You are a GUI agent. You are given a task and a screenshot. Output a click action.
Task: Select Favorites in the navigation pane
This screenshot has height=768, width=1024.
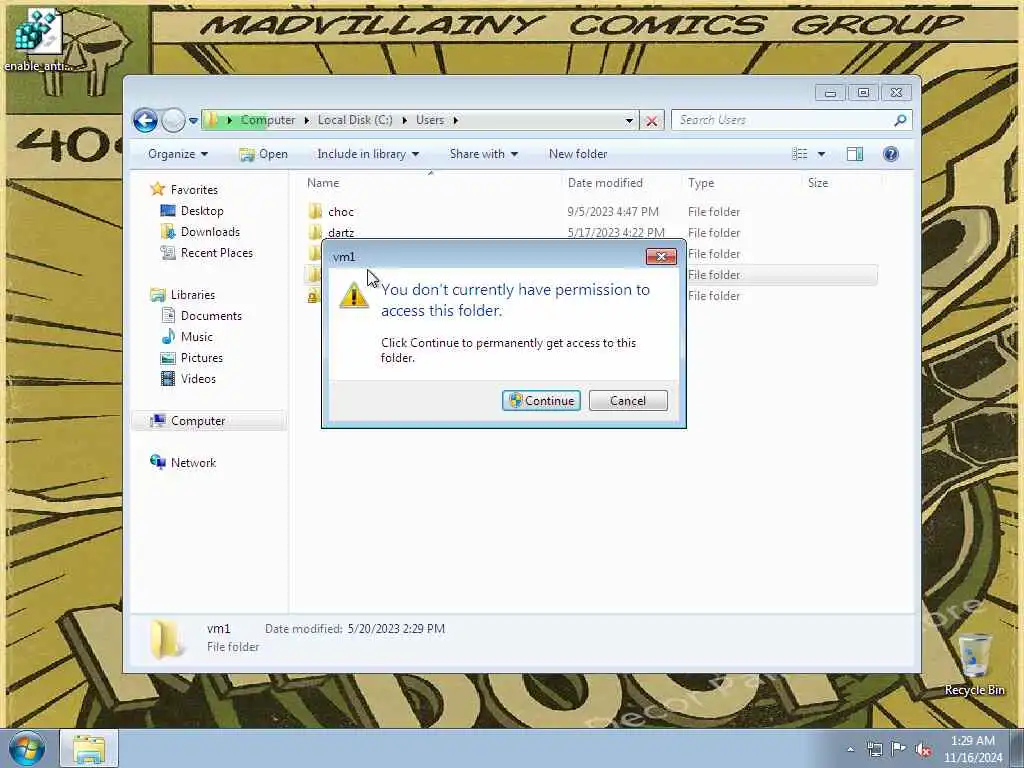click(x=194, y=190)
